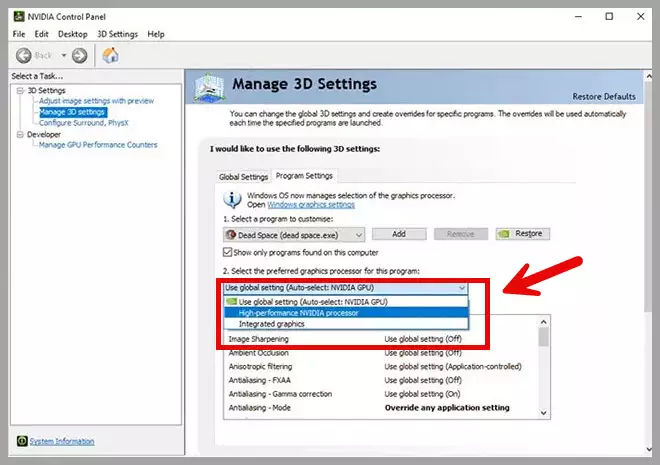Screen dimensions: 660x465
Task: Maximize the NVIDIA Control Panel window
Action: 609,16
